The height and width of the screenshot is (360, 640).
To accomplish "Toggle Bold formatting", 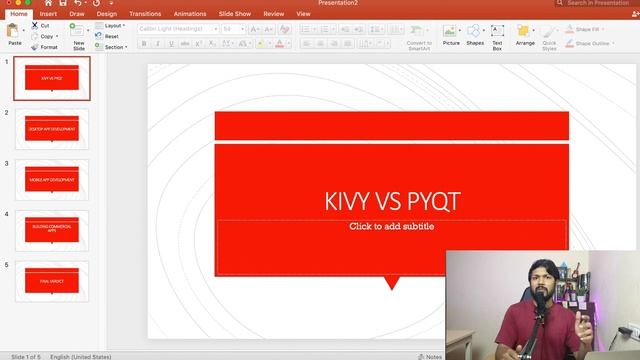I will [144, 43].
